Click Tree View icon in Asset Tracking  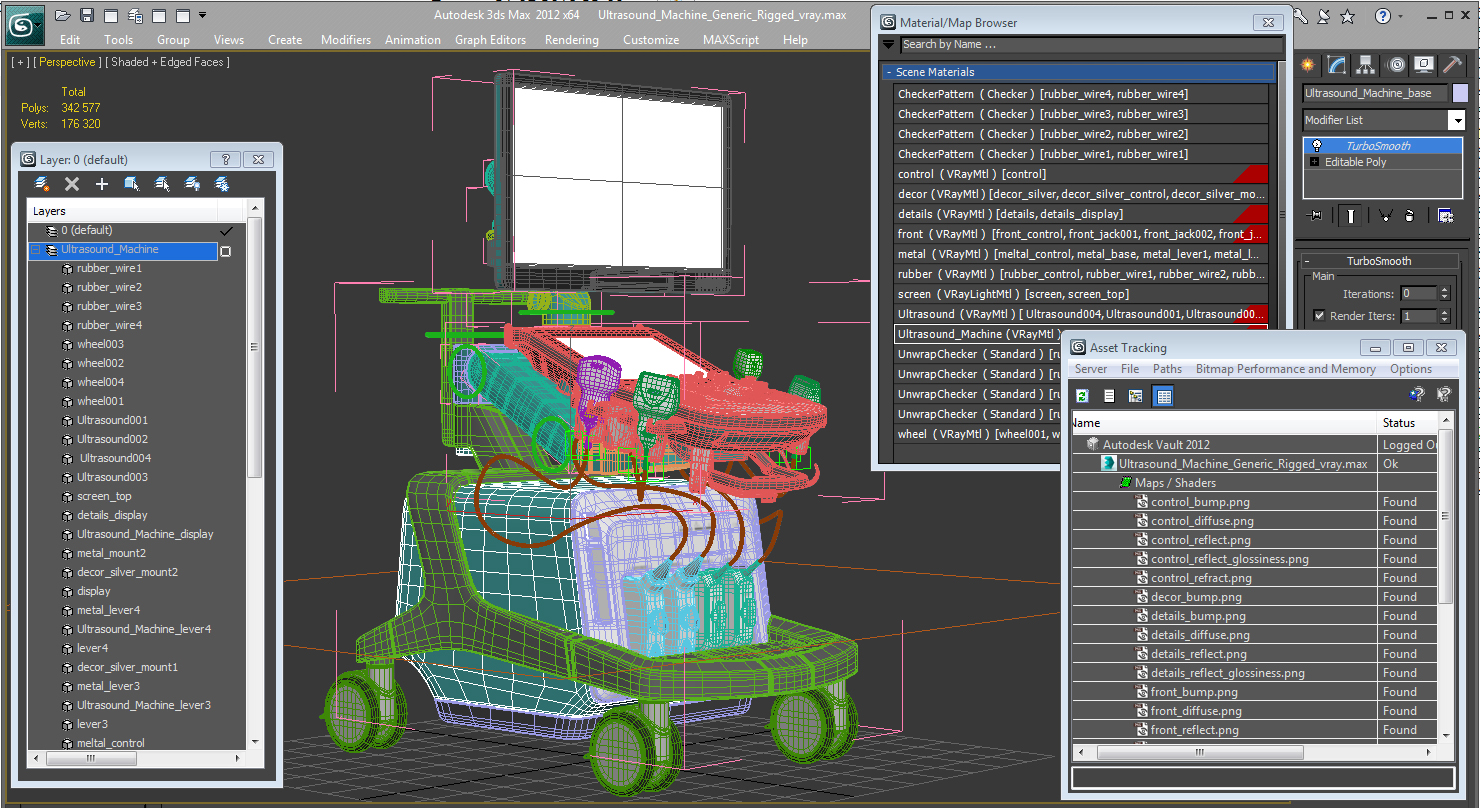pos(1135,396)
